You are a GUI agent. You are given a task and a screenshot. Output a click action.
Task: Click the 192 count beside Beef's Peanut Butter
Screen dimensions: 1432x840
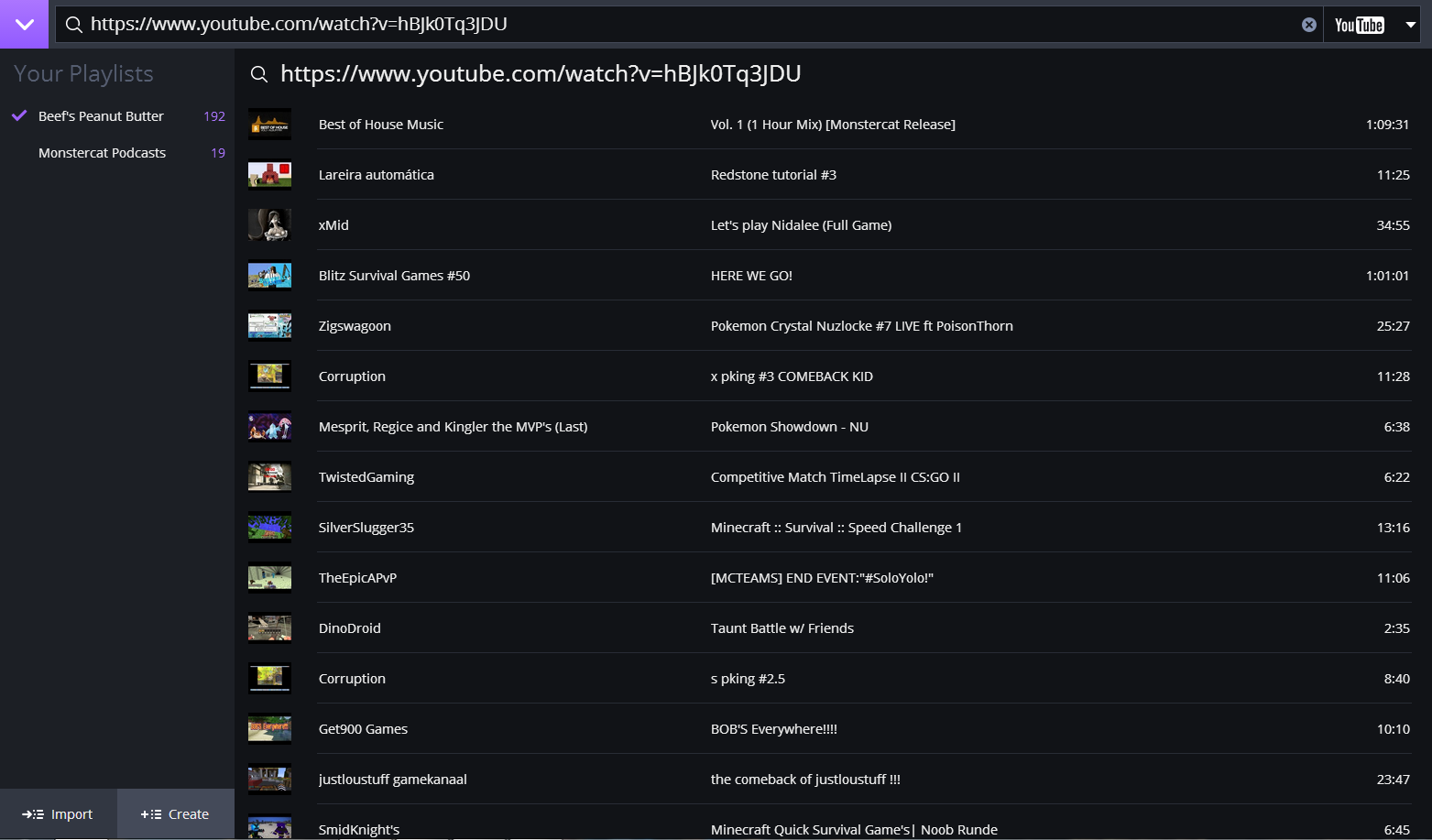pos(214,116)
